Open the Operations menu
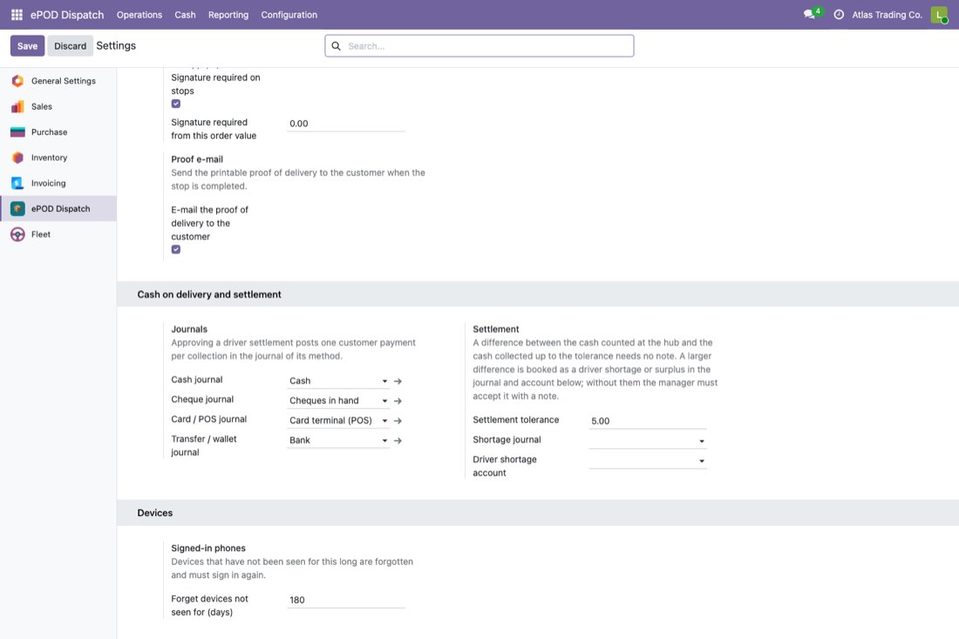This screenshot has width=959, height=639. click(x=139, y=15)
